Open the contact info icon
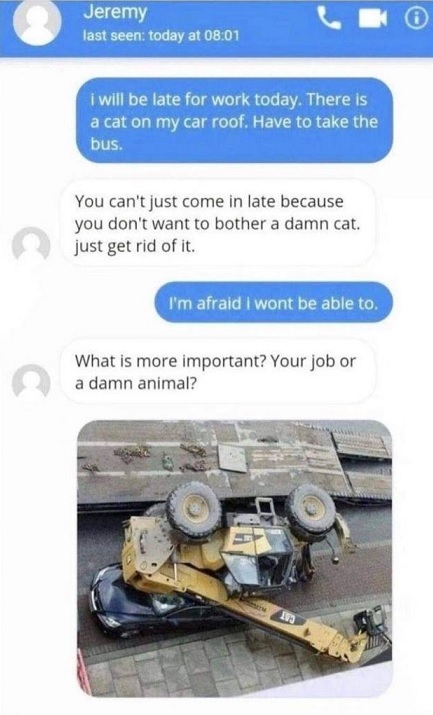This screenshot has height=715, width=433. pos(415,19)
